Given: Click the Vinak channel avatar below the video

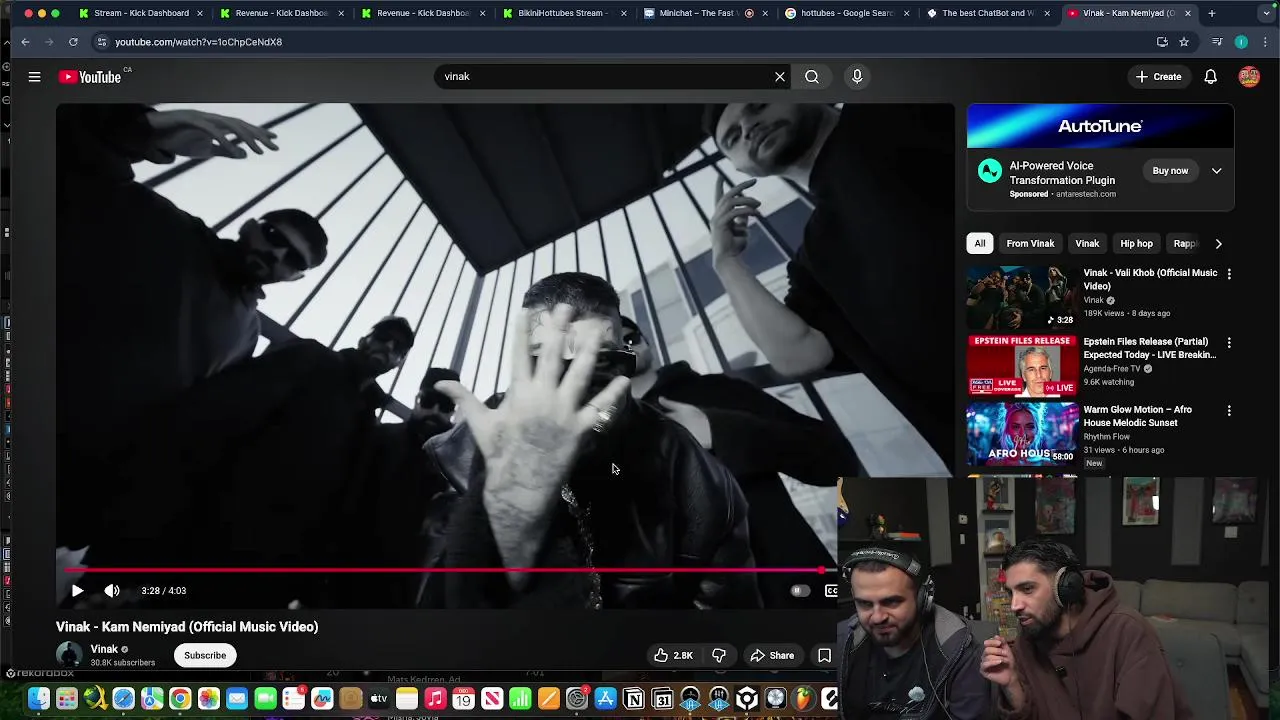Looking at the screenshot, I should point(69,656).
